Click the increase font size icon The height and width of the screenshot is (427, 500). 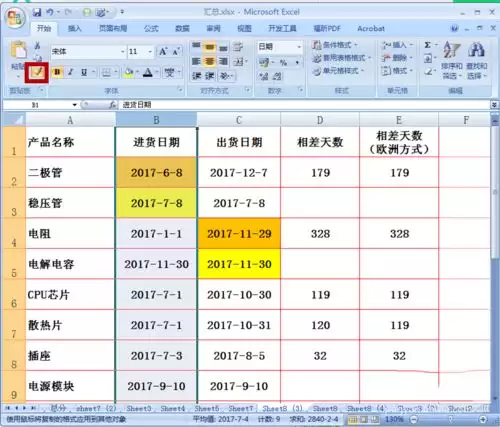(x=163, y=52)
